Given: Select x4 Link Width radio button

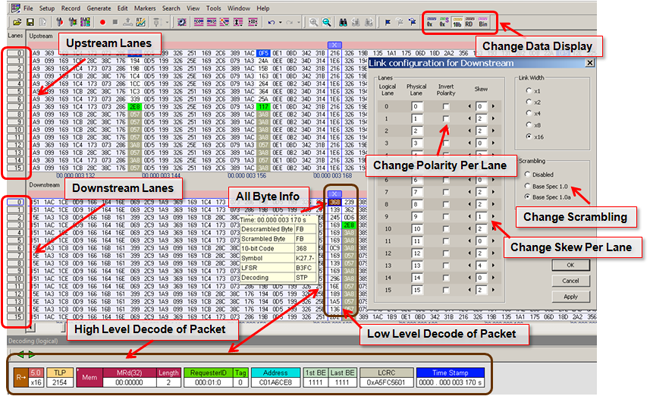Looking at the screenshot, I should [529, 113].
